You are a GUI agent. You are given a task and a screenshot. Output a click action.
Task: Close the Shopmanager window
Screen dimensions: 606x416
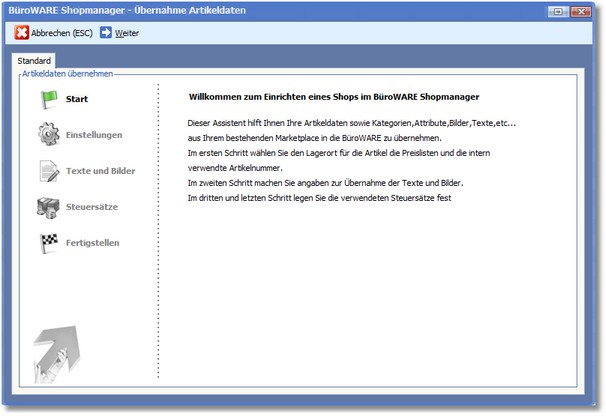click(x=581, y=11)
